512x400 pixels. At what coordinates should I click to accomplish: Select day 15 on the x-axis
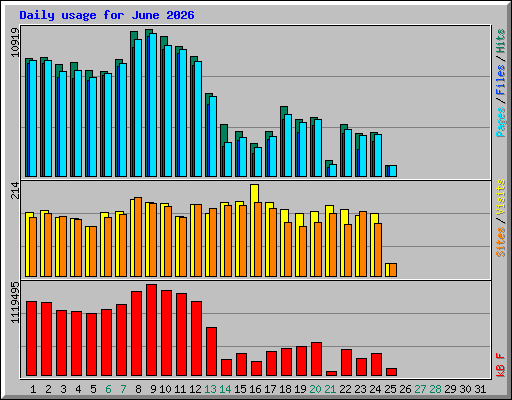tap(240, 389)
